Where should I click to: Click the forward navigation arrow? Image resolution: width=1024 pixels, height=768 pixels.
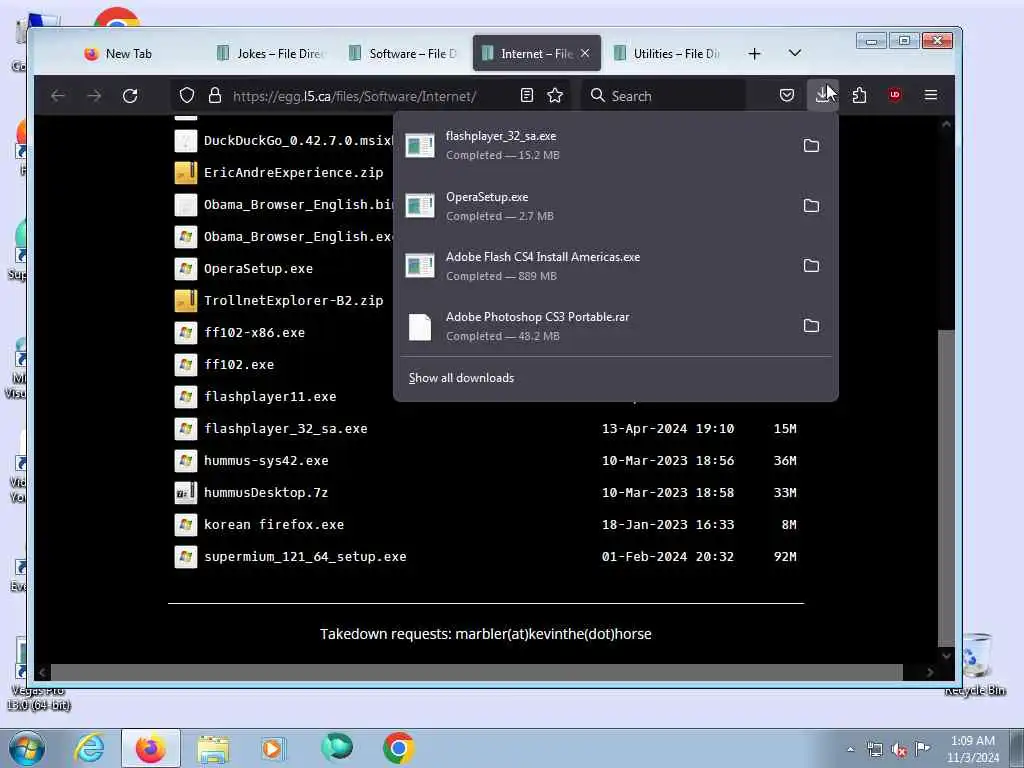click(x=94, y=96)
